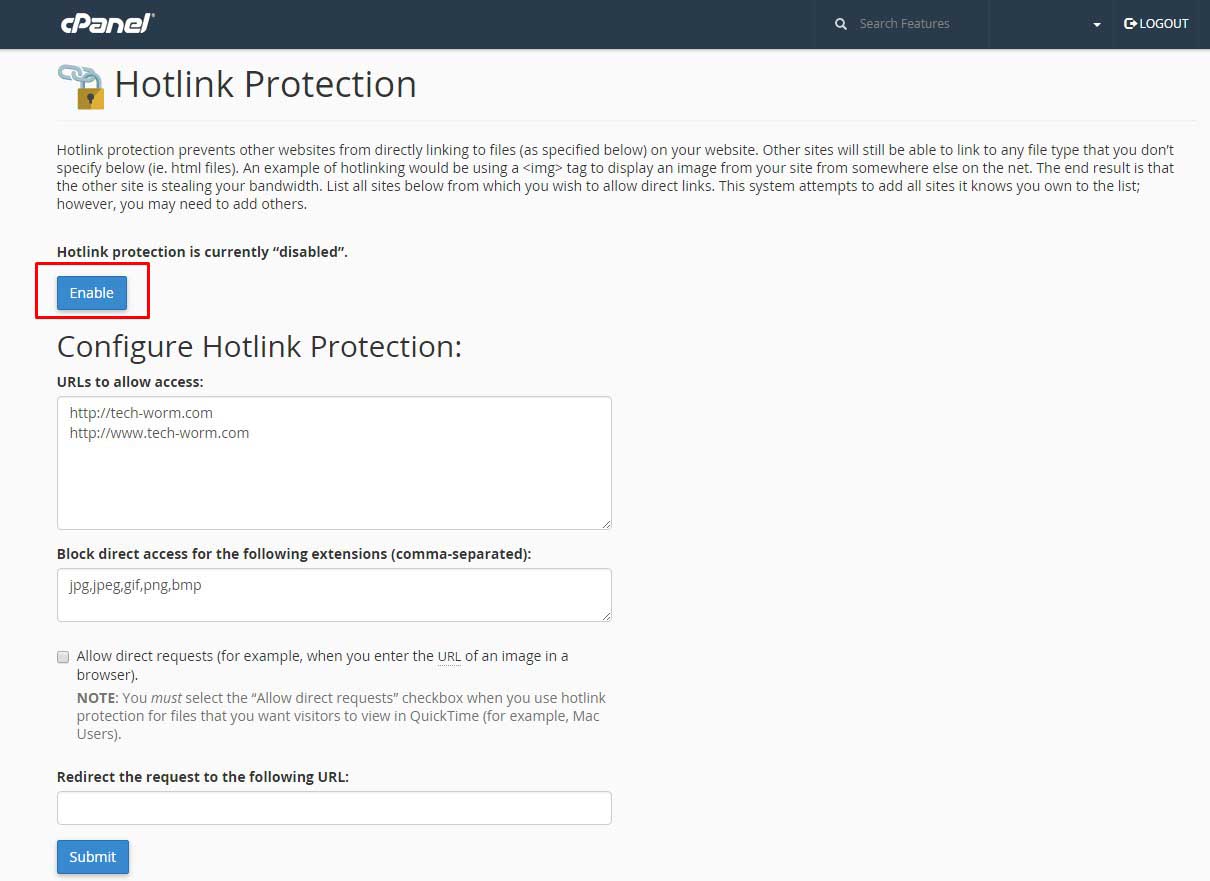Focus the Search Features field
This screenshot has width=1210, height=881.
pyautogui.click(x=915, y=24)
